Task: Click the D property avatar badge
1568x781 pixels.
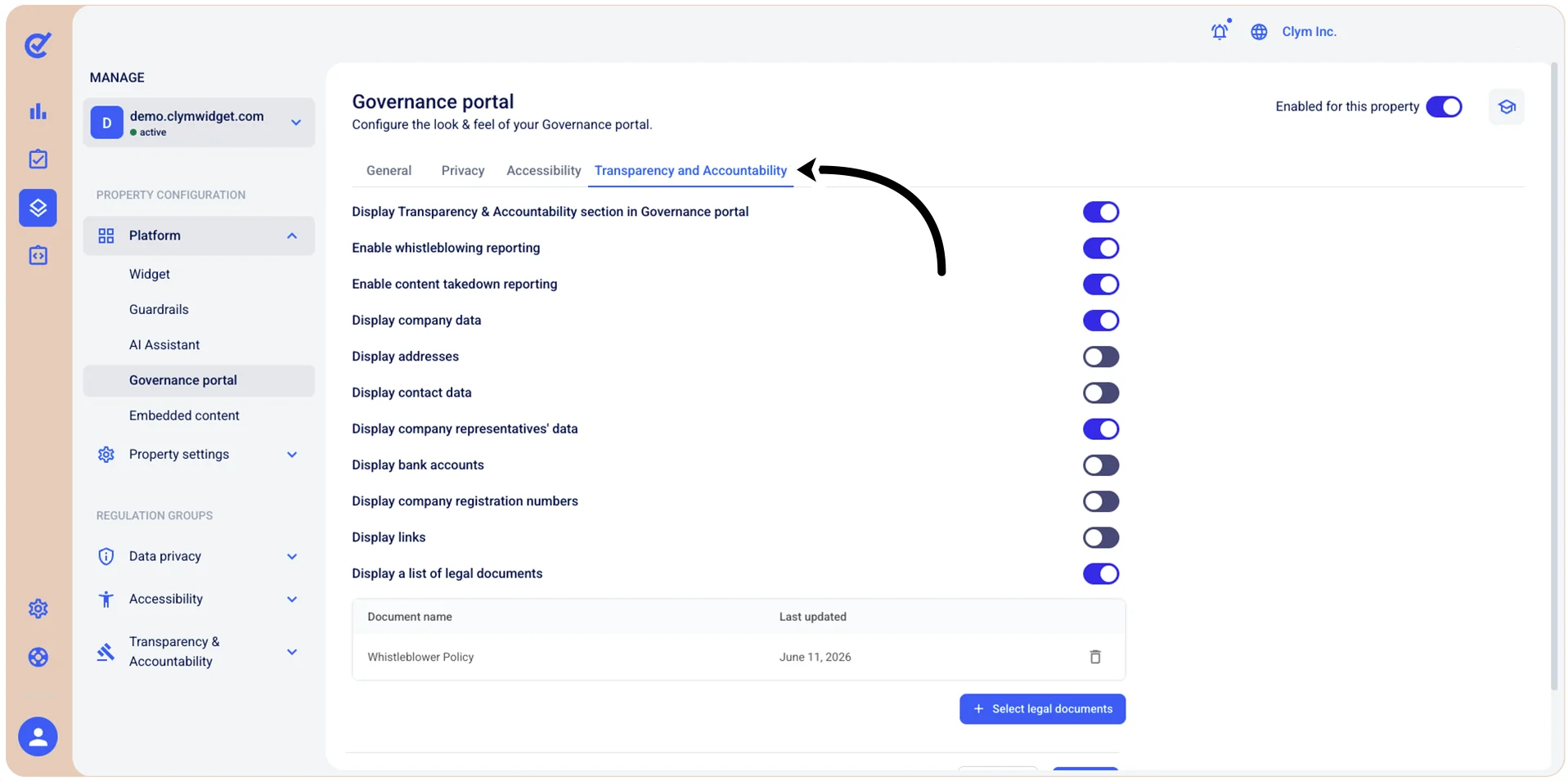Action: (107, 123)
